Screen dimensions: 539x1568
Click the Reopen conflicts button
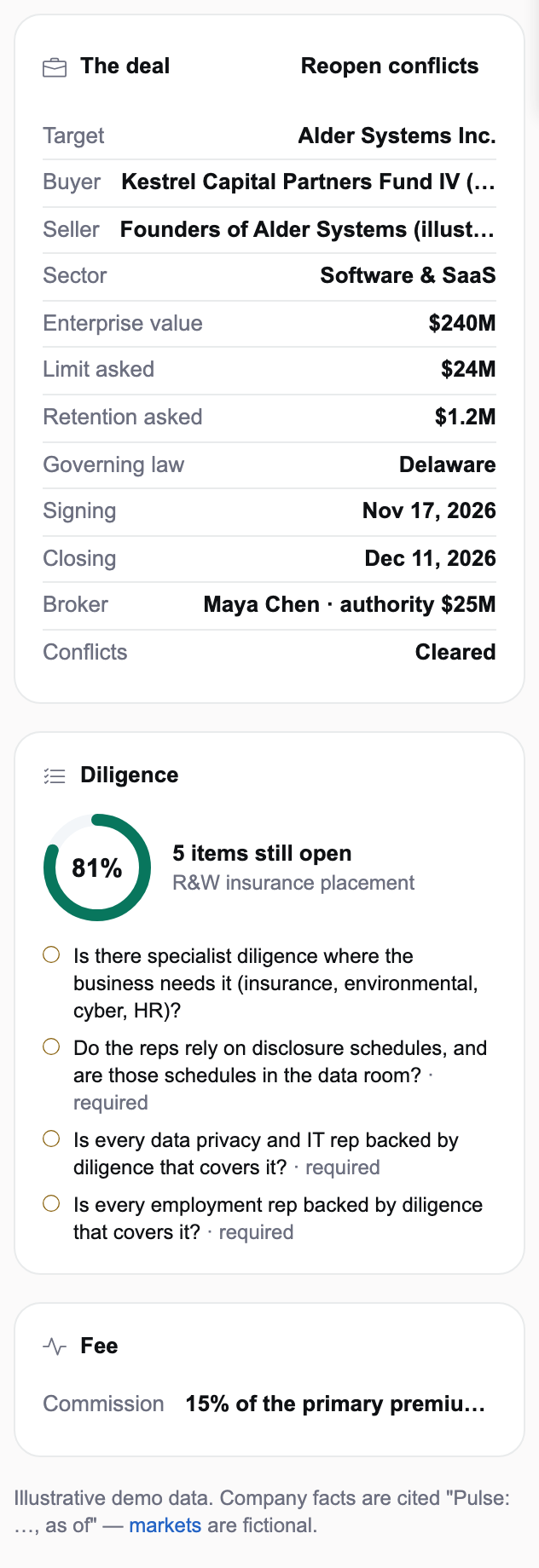[390, 66]
